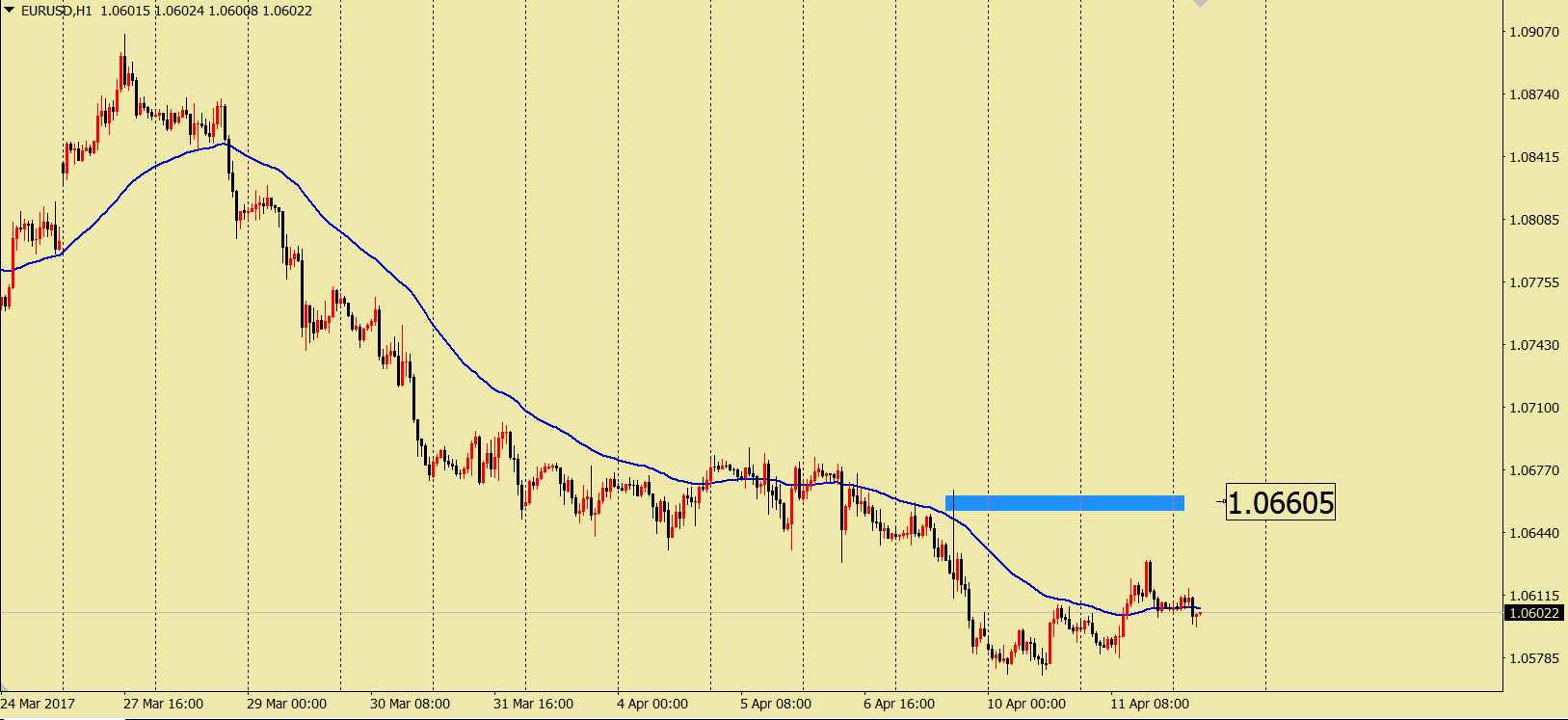Click time axis label 24 Mar 2017

point(38,704)
